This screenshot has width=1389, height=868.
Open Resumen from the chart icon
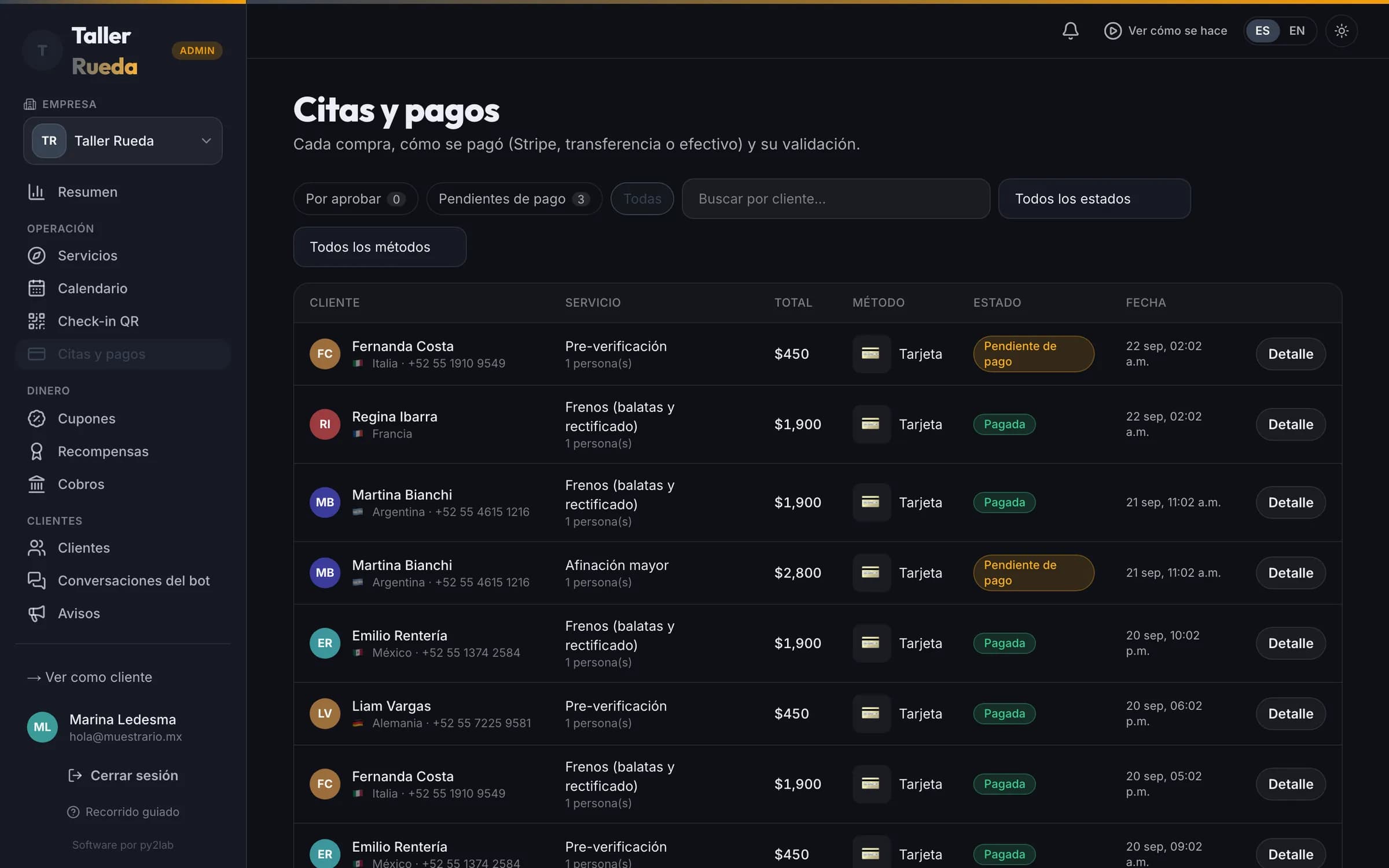click(36, 192)
